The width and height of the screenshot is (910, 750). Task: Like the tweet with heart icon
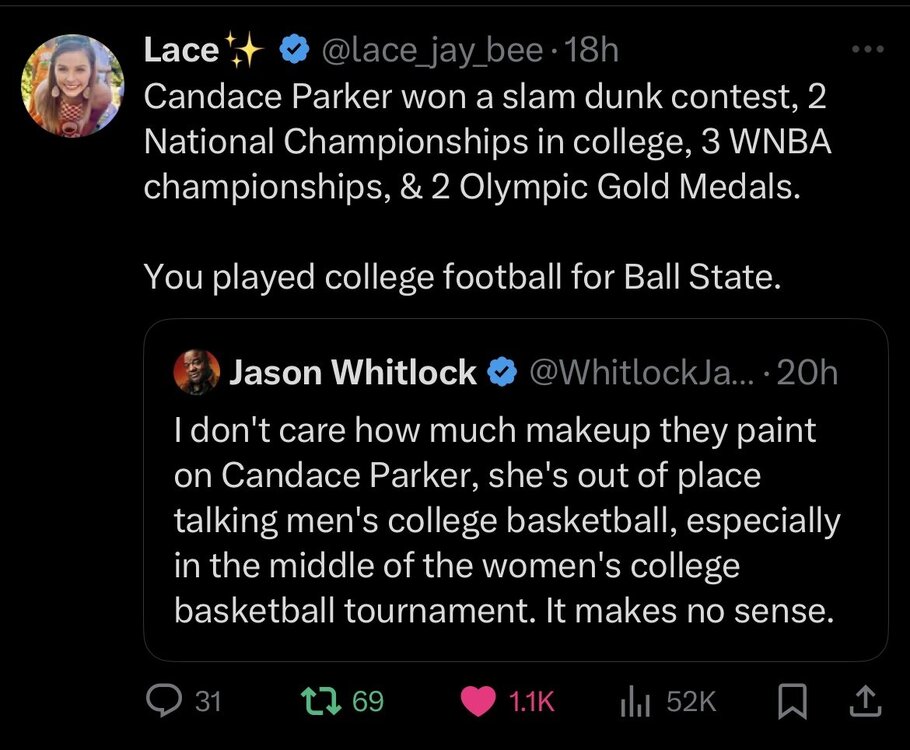(482, 702)
